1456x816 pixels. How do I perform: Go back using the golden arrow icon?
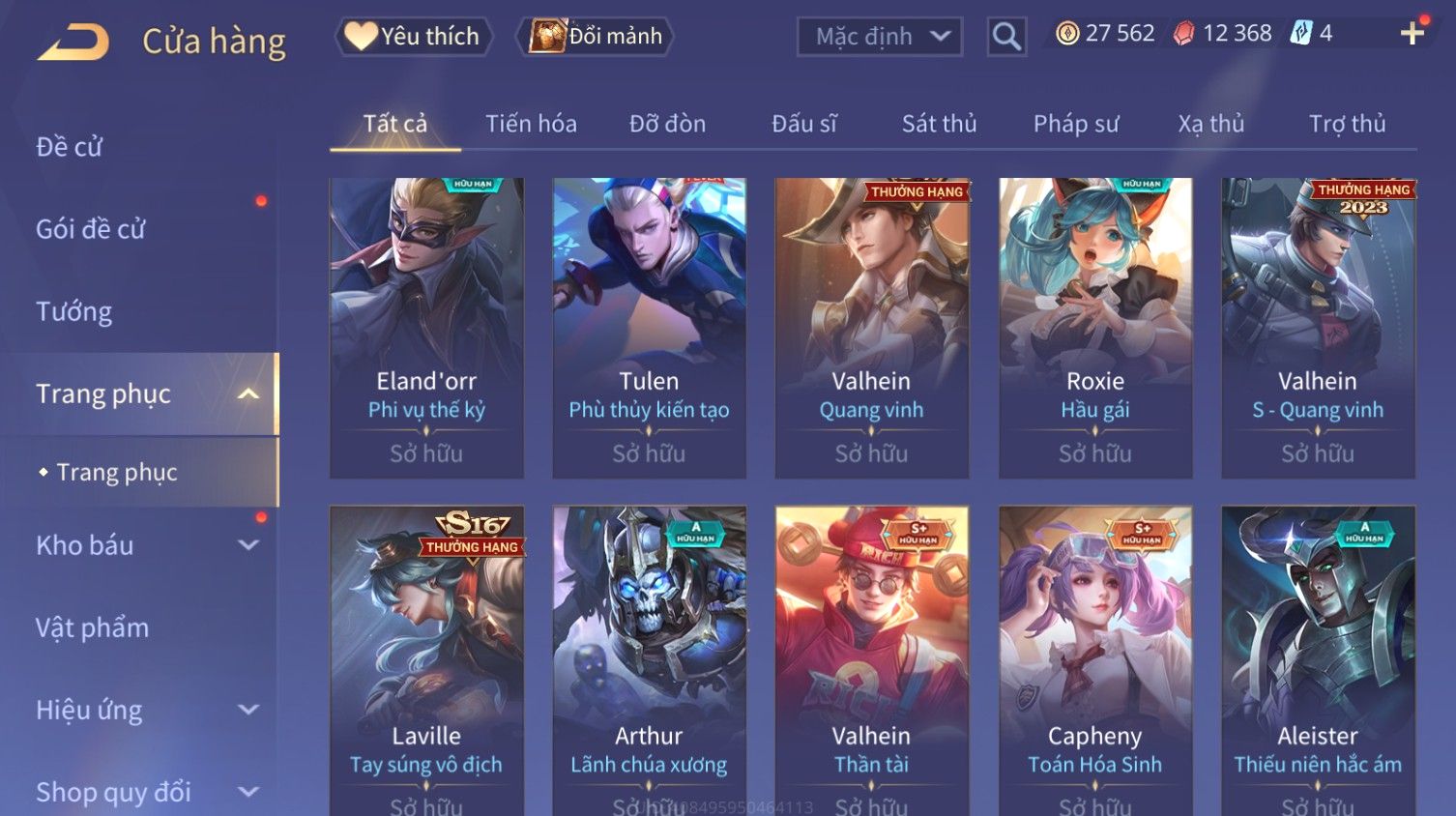tap(73, 42)
